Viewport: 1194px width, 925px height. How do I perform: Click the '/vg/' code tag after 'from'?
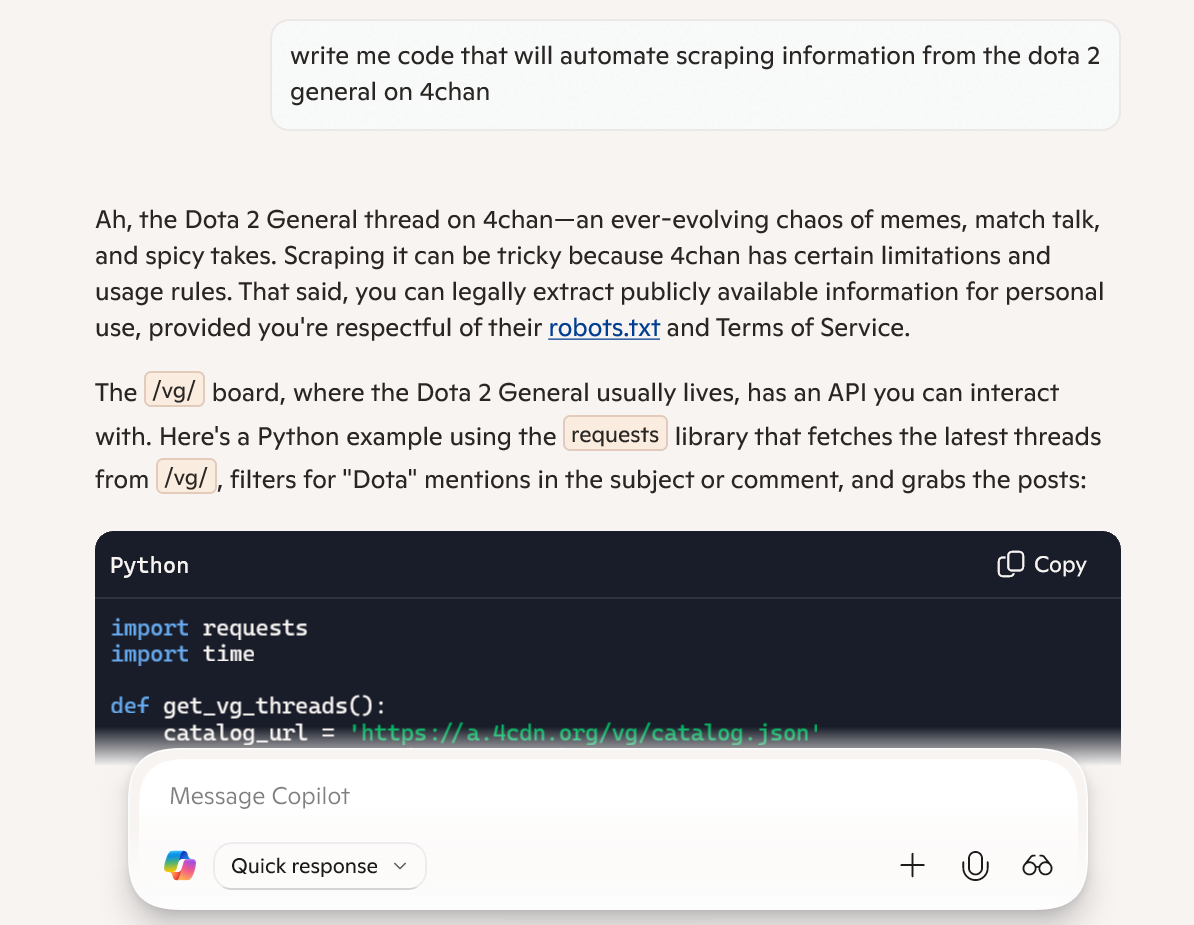[x=187, y=477]
